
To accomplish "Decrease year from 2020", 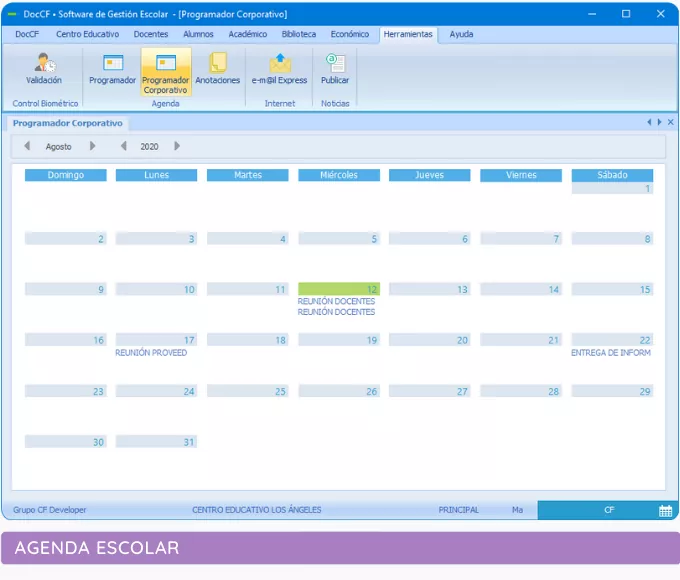I will point(124,146).
